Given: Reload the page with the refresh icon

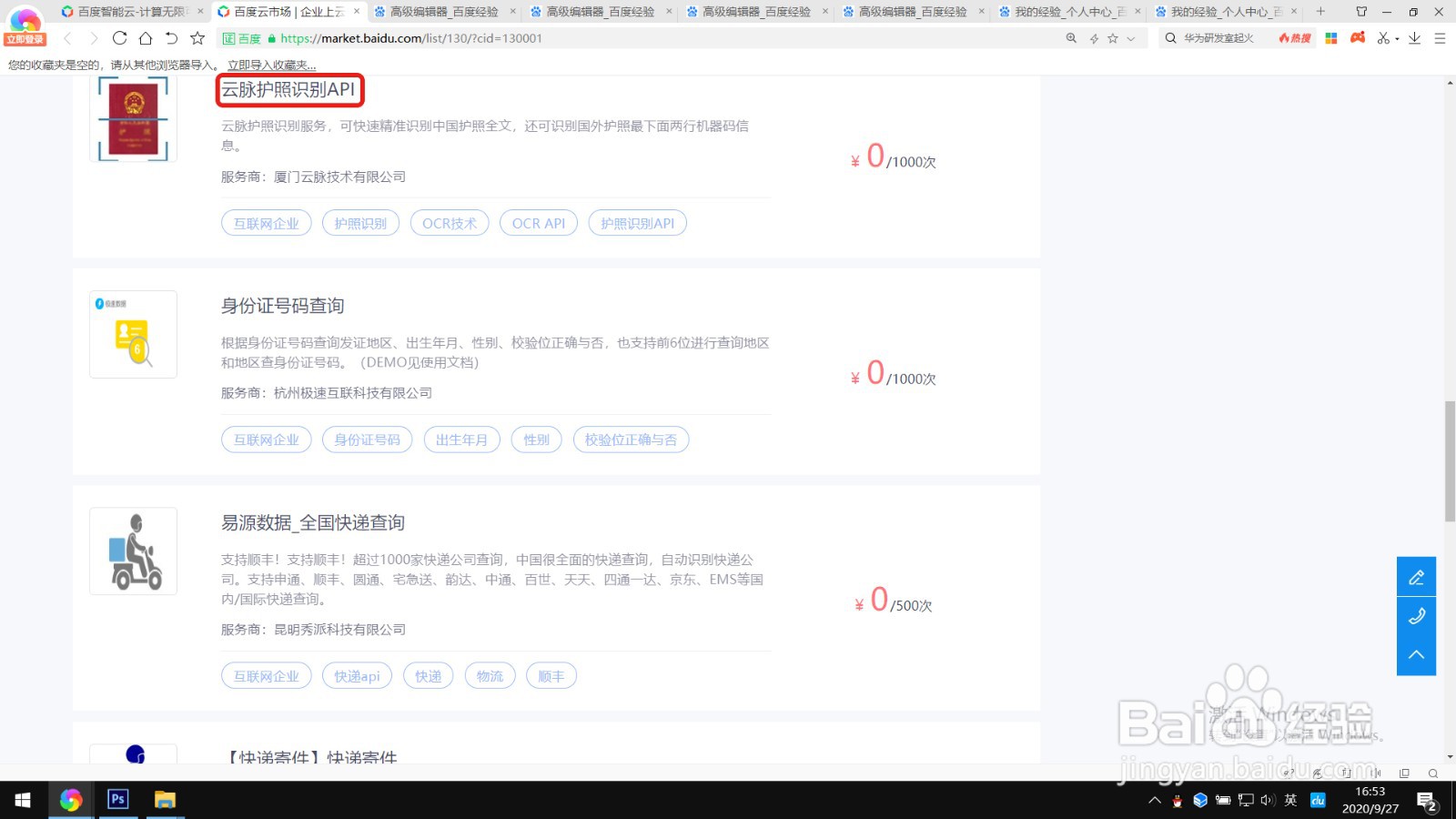Looking at the screenshot, I should (x=119, y=38).
